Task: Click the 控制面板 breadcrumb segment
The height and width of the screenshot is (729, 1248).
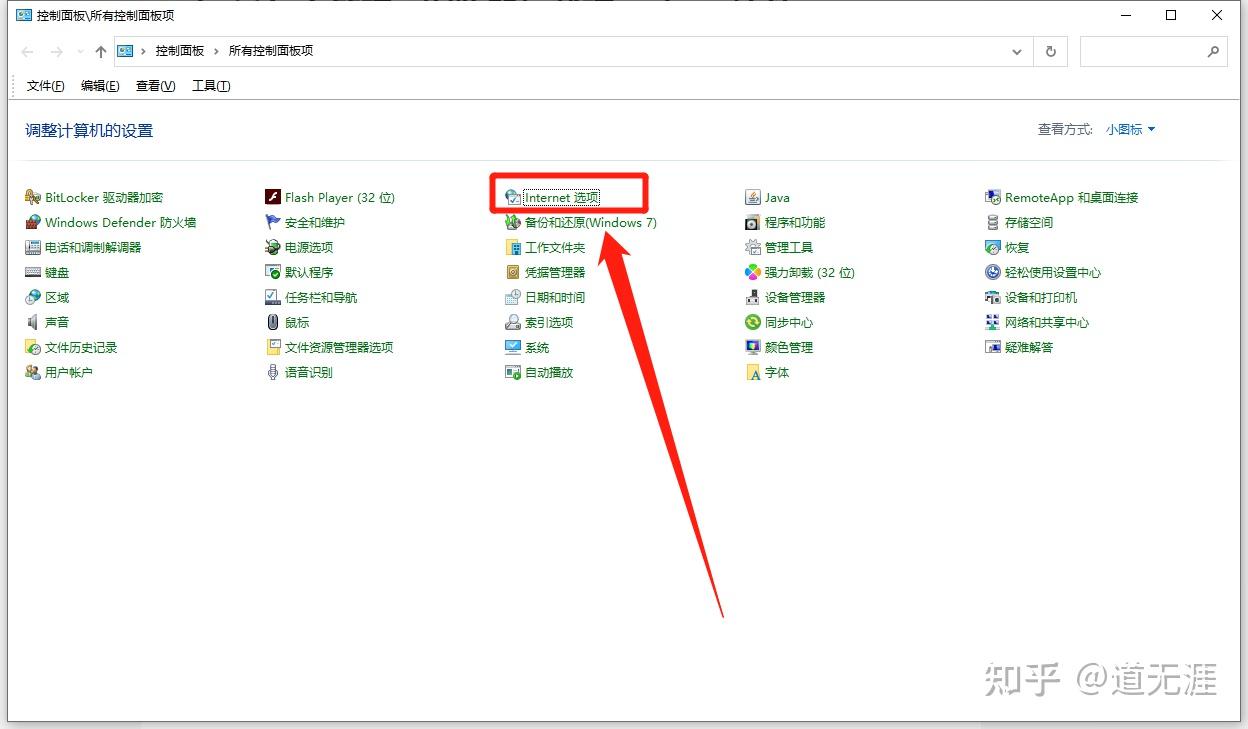Action: point(180,51)
